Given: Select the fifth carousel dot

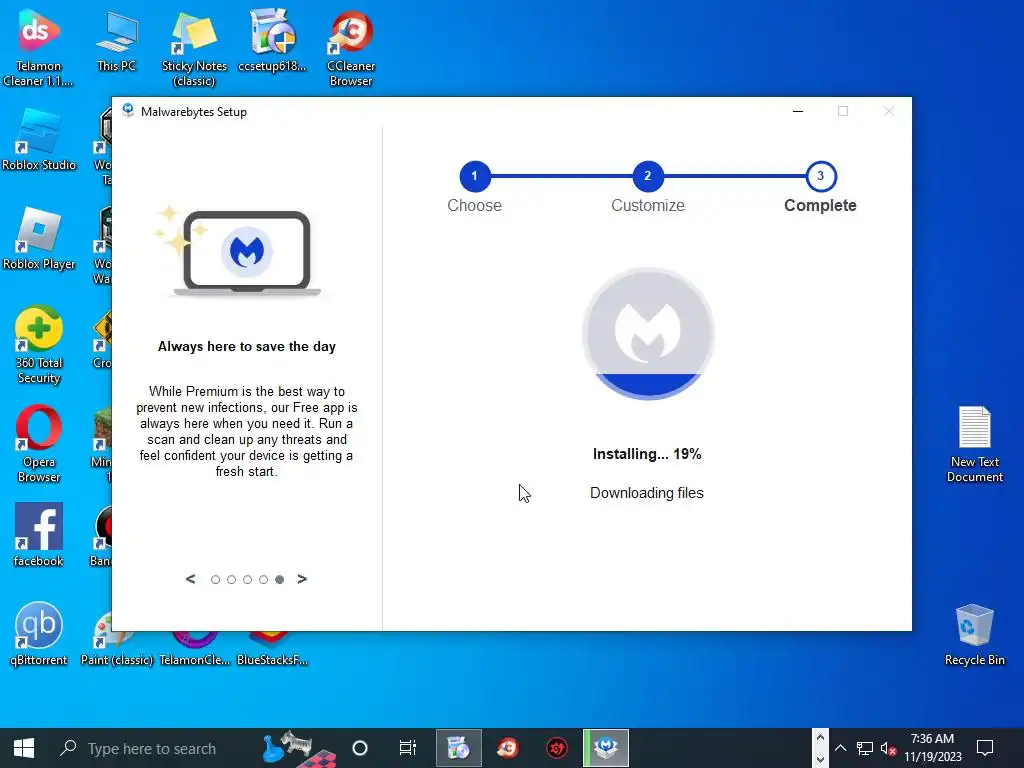Looking at the screenshot, I should 280,580.
